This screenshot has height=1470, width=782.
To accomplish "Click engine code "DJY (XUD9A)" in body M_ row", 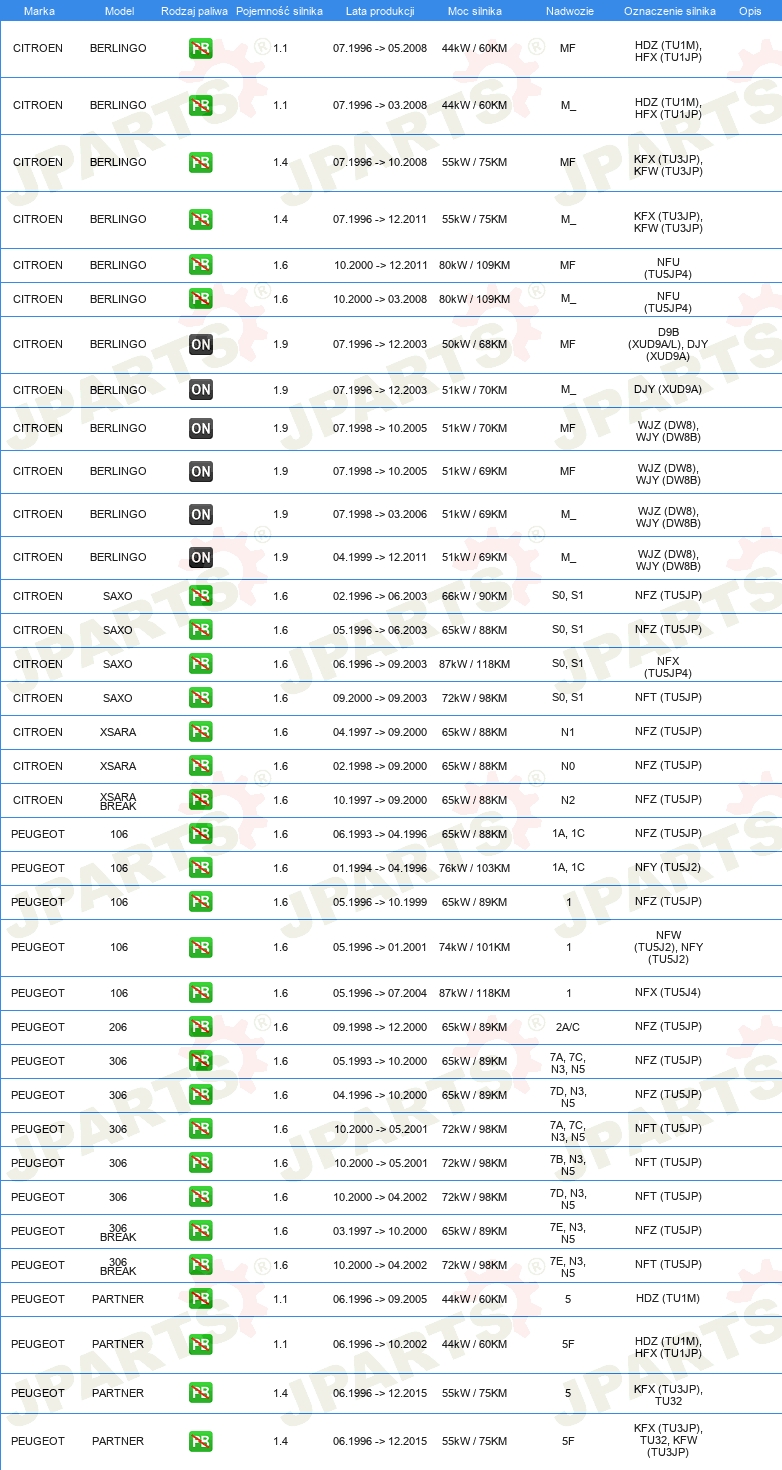I will 668,389.
